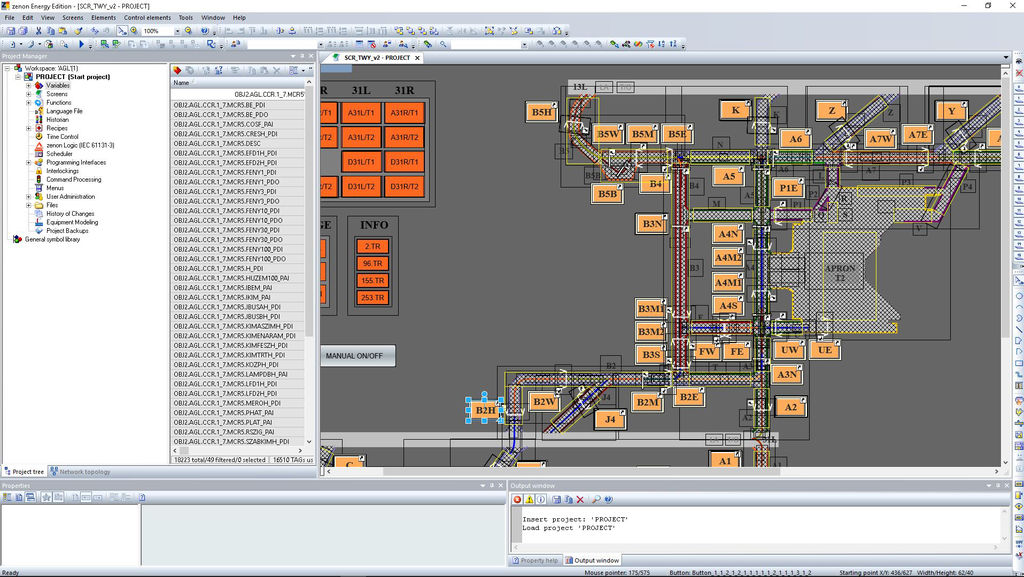The width and height of the screenshot is (1024, 577).
Task: Open the Control elements menu
Action: point(147,17)
